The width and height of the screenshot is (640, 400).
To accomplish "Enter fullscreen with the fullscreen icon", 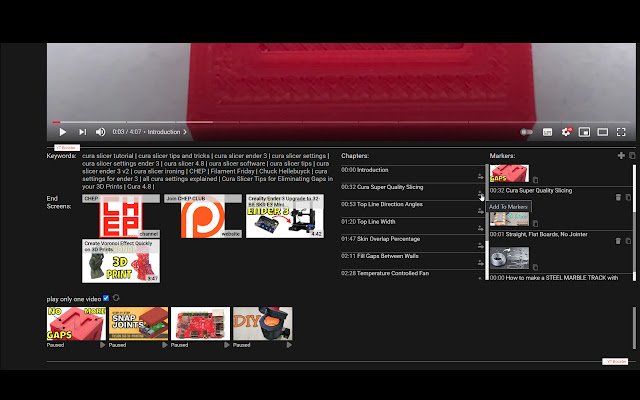I will tap(621, 132).
